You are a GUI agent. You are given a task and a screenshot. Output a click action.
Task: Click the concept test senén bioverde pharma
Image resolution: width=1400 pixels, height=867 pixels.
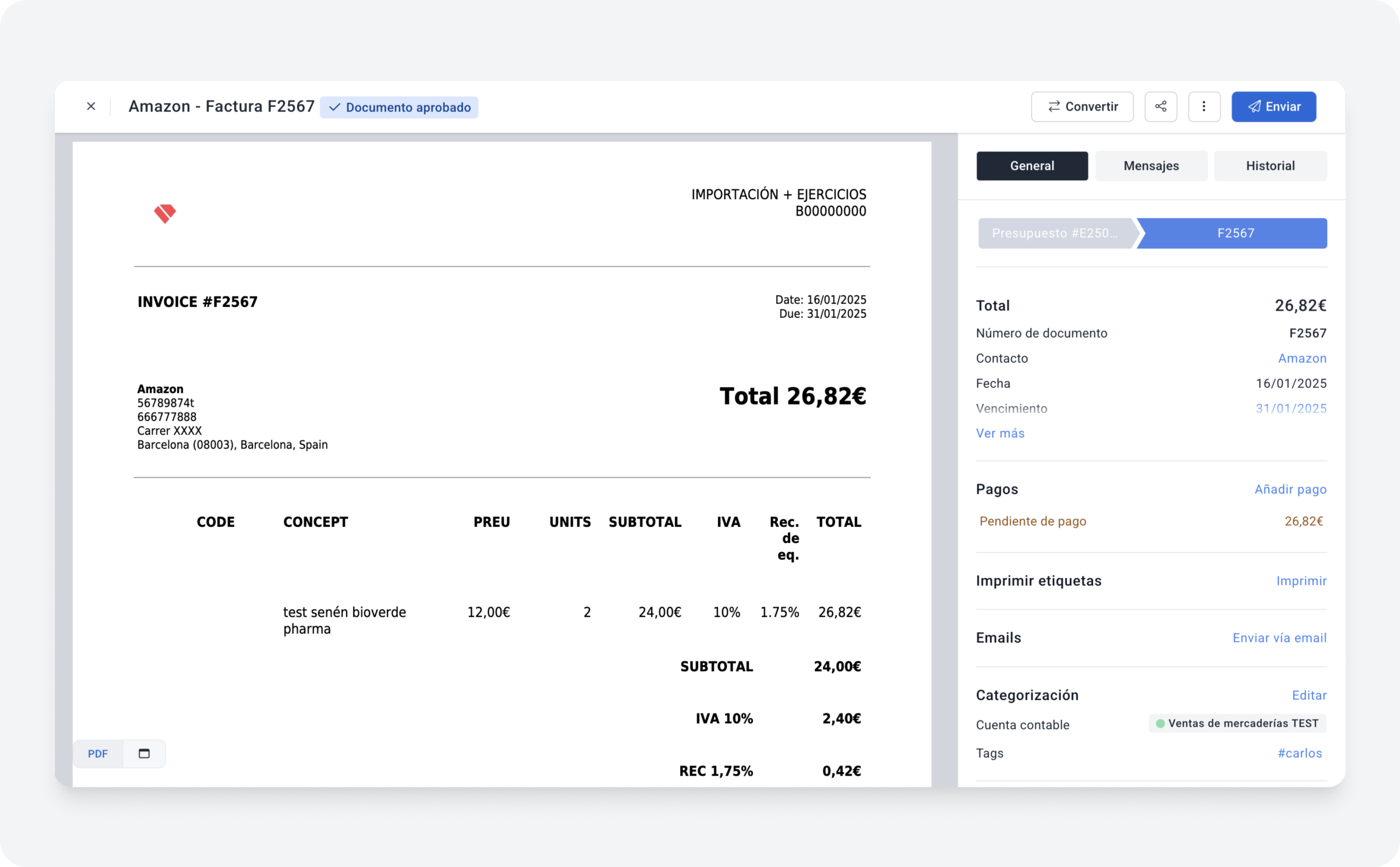[x=344, y=620]
